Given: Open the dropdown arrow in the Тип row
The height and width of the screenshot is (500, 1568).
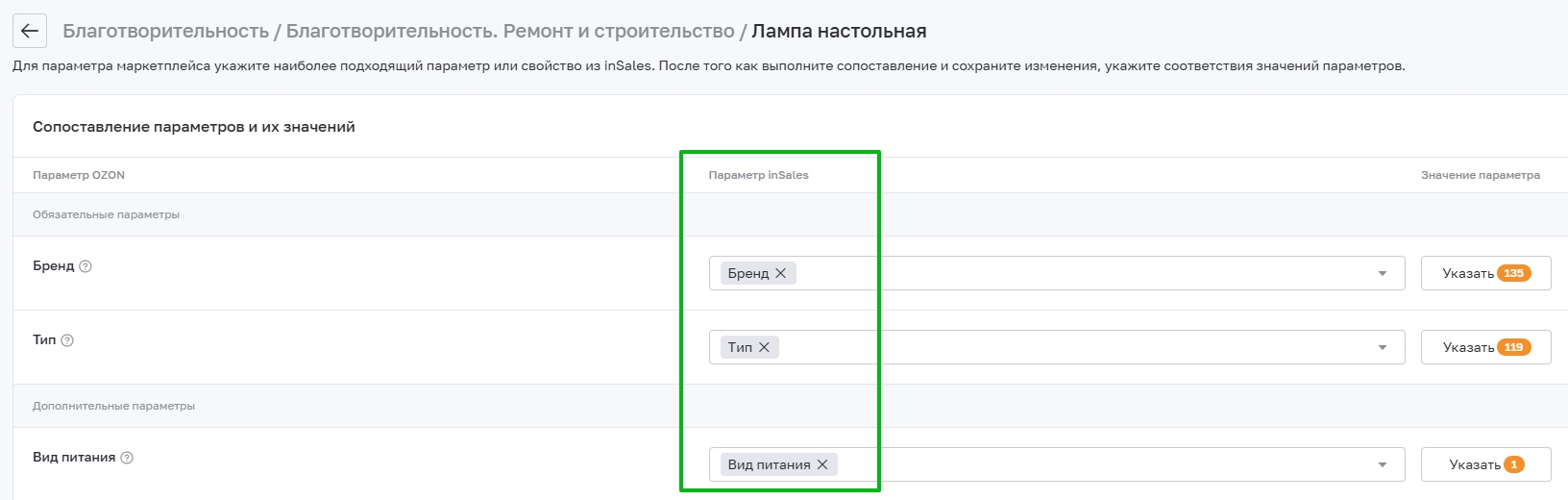Looking at the screenshot, I should pyautogui.click(x=1383, y=347).
